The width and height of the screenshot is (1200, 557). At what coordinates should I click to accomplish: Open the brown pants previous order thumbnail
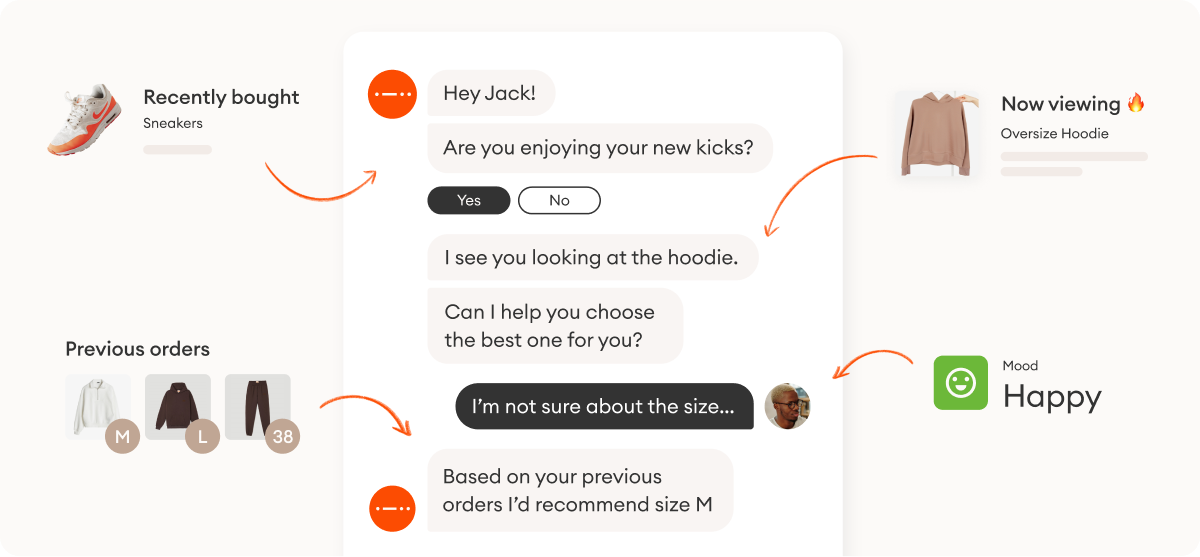258,407
